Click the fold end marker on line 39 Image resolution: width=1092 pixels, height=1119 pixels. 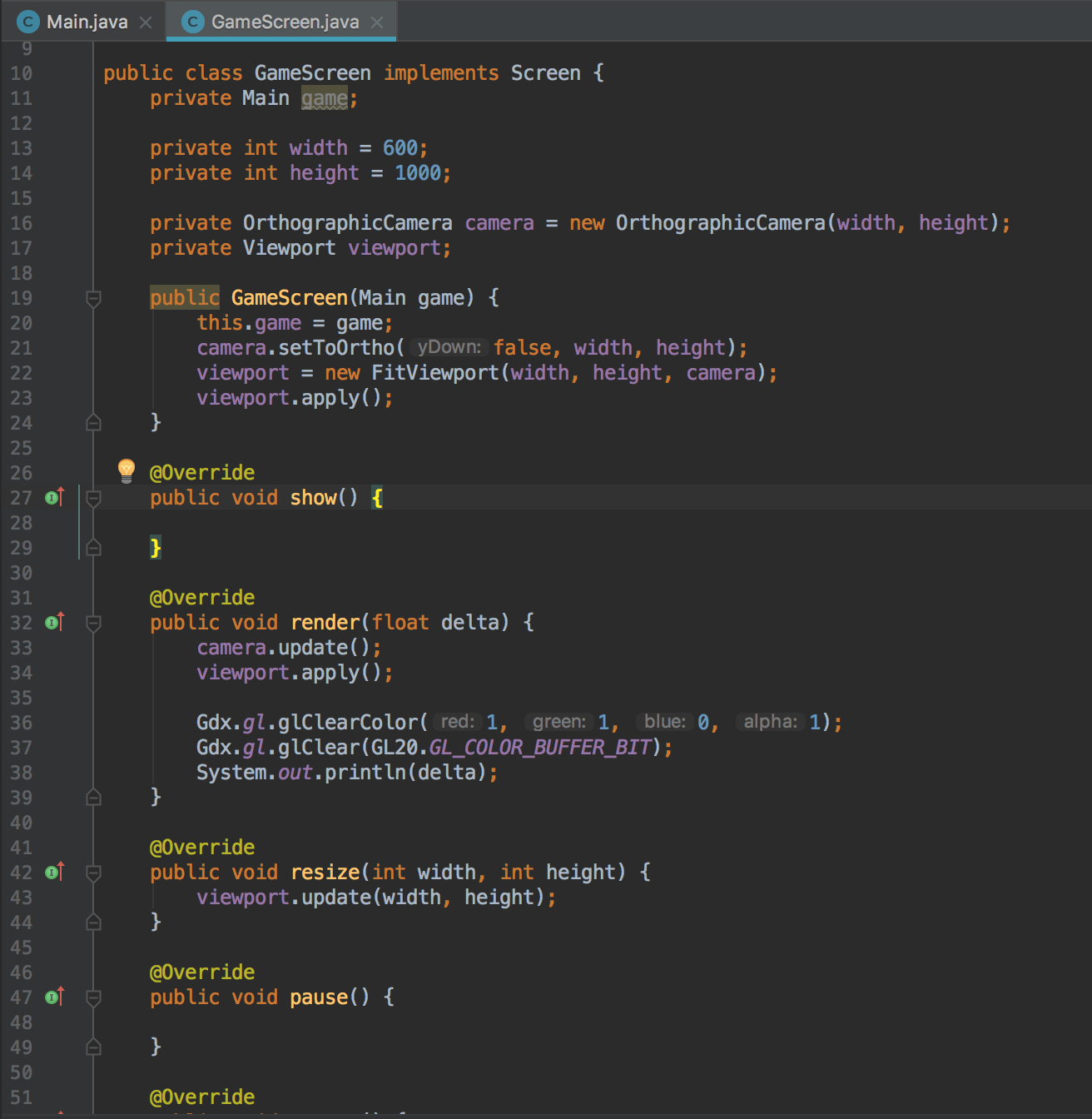(x=94, y=797)
